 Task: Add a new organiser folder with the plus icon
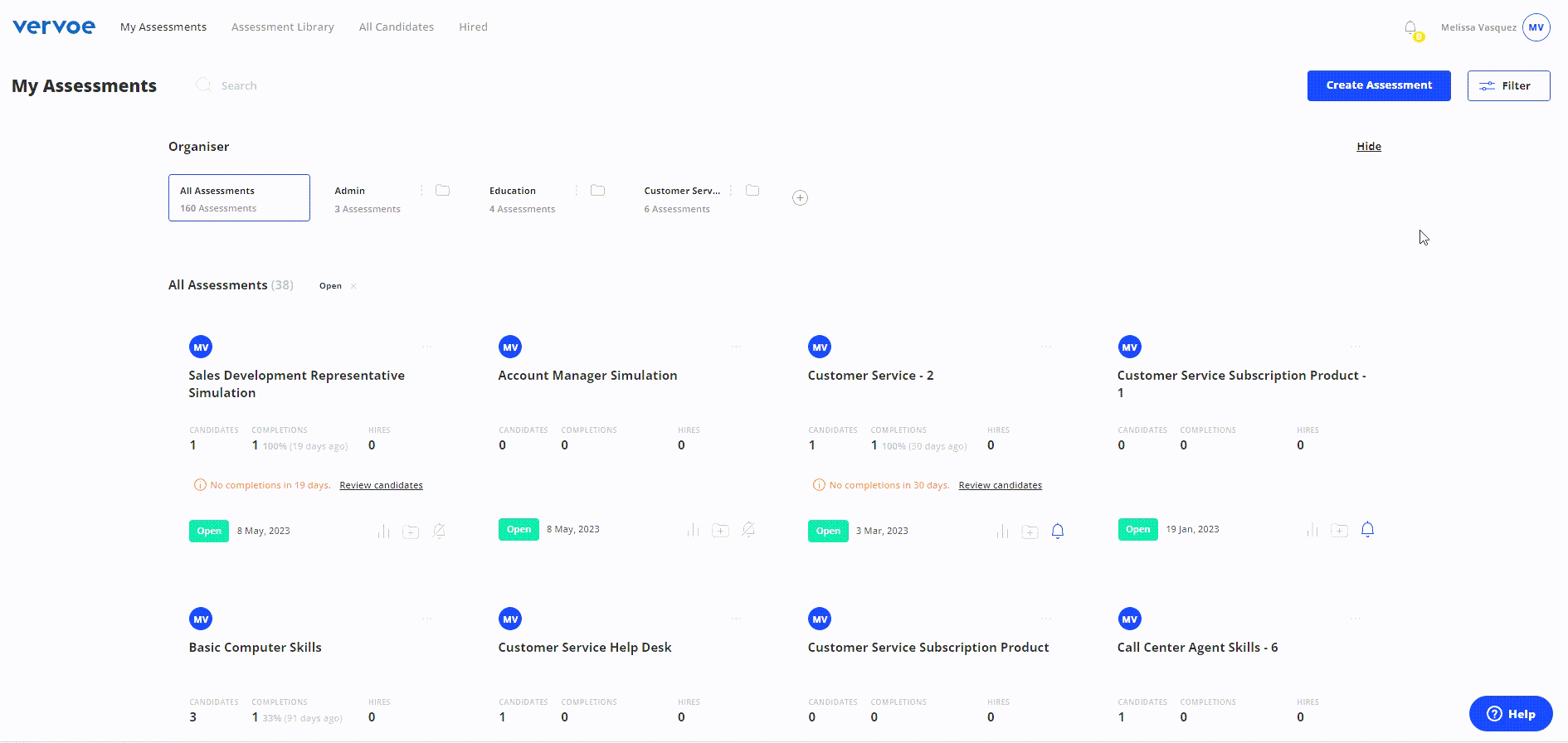pyautogui.click(x=800, y=198)
